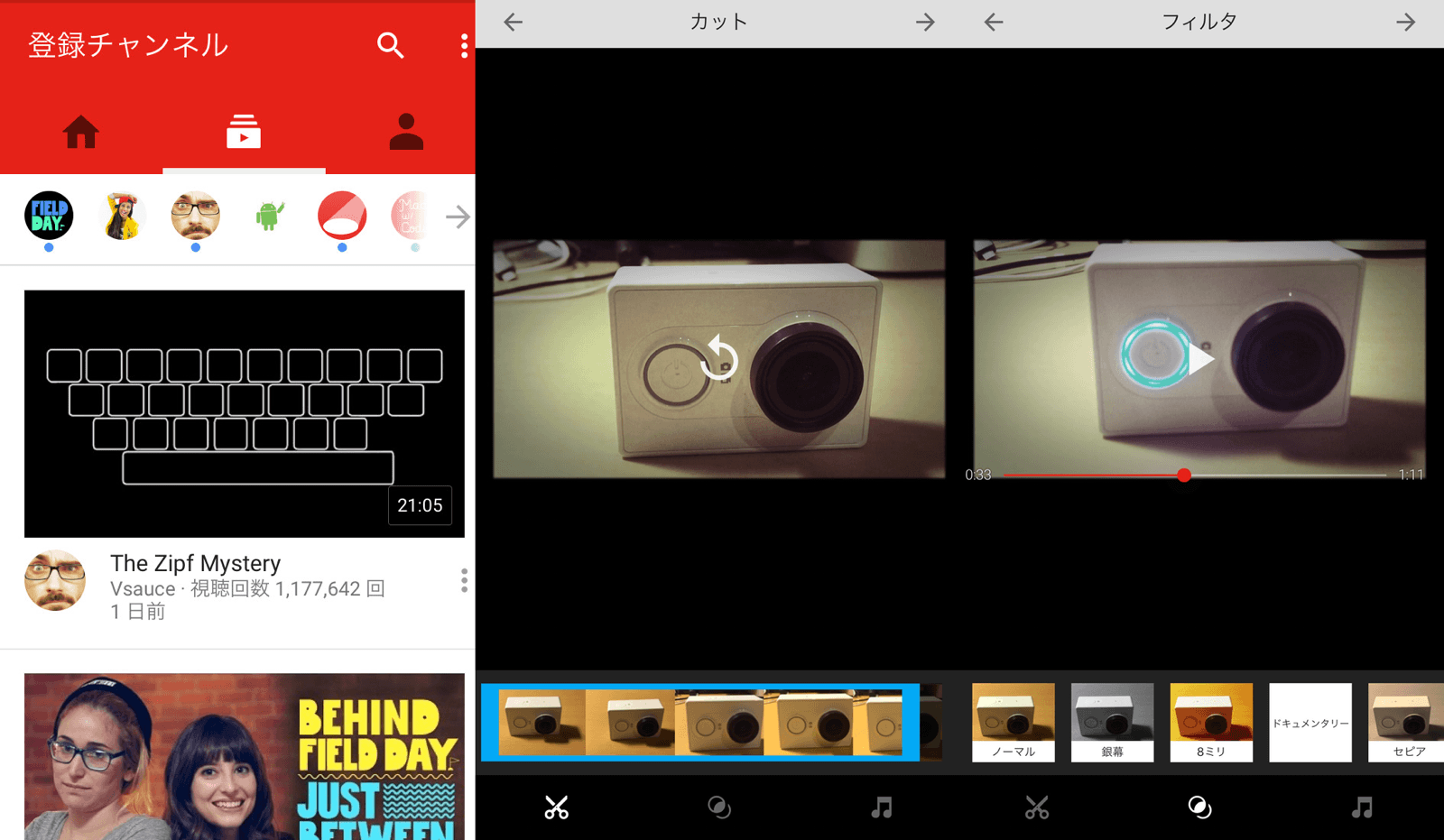Viewport: 1444px width, 840px height.
Task: Click the 0:33 elapsed time label
Action: point(978,475)
